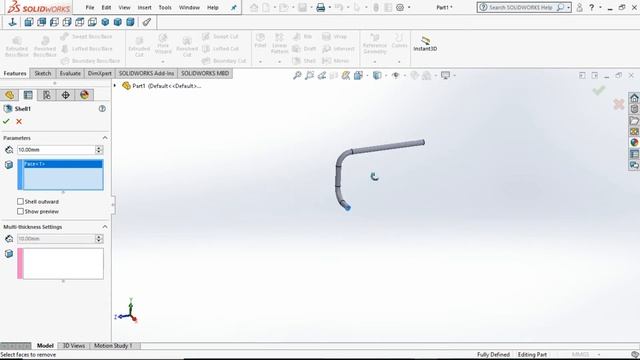Viewport: 640px width, 360px height.
Task: Click the Normal To view icon
Action: coord(12,22)
